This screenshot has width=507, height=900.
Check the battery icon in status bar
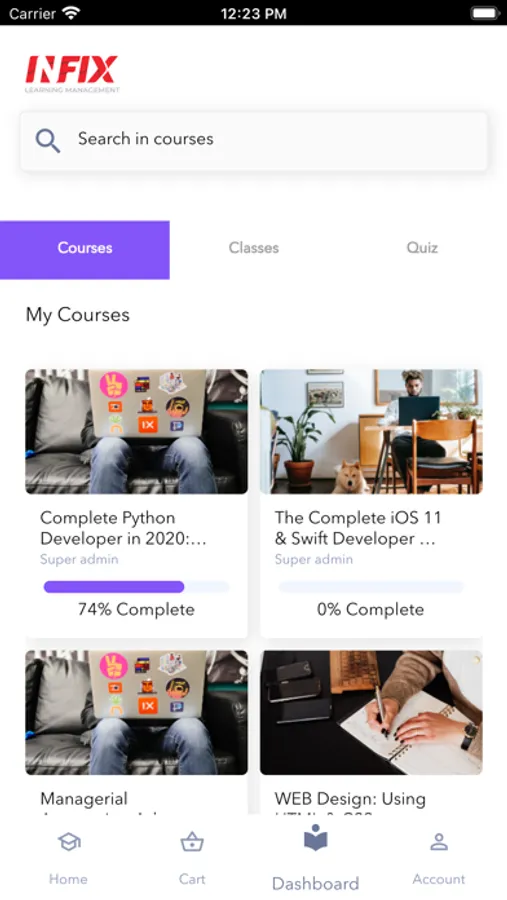(485, 13)
